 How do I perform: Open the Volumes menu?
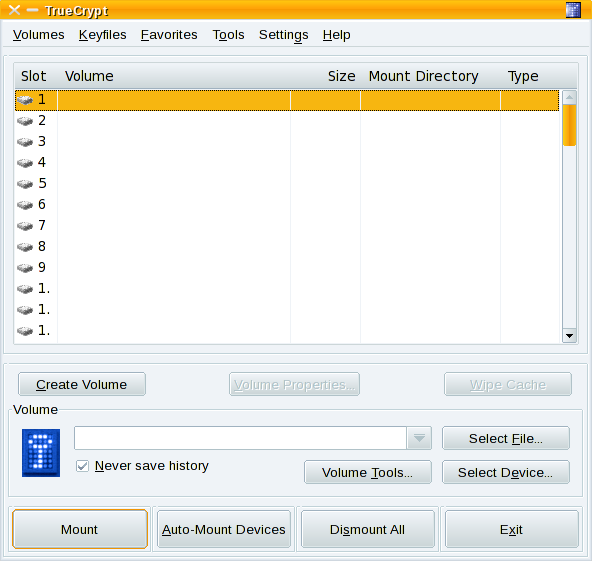click(x=39, y=35)
